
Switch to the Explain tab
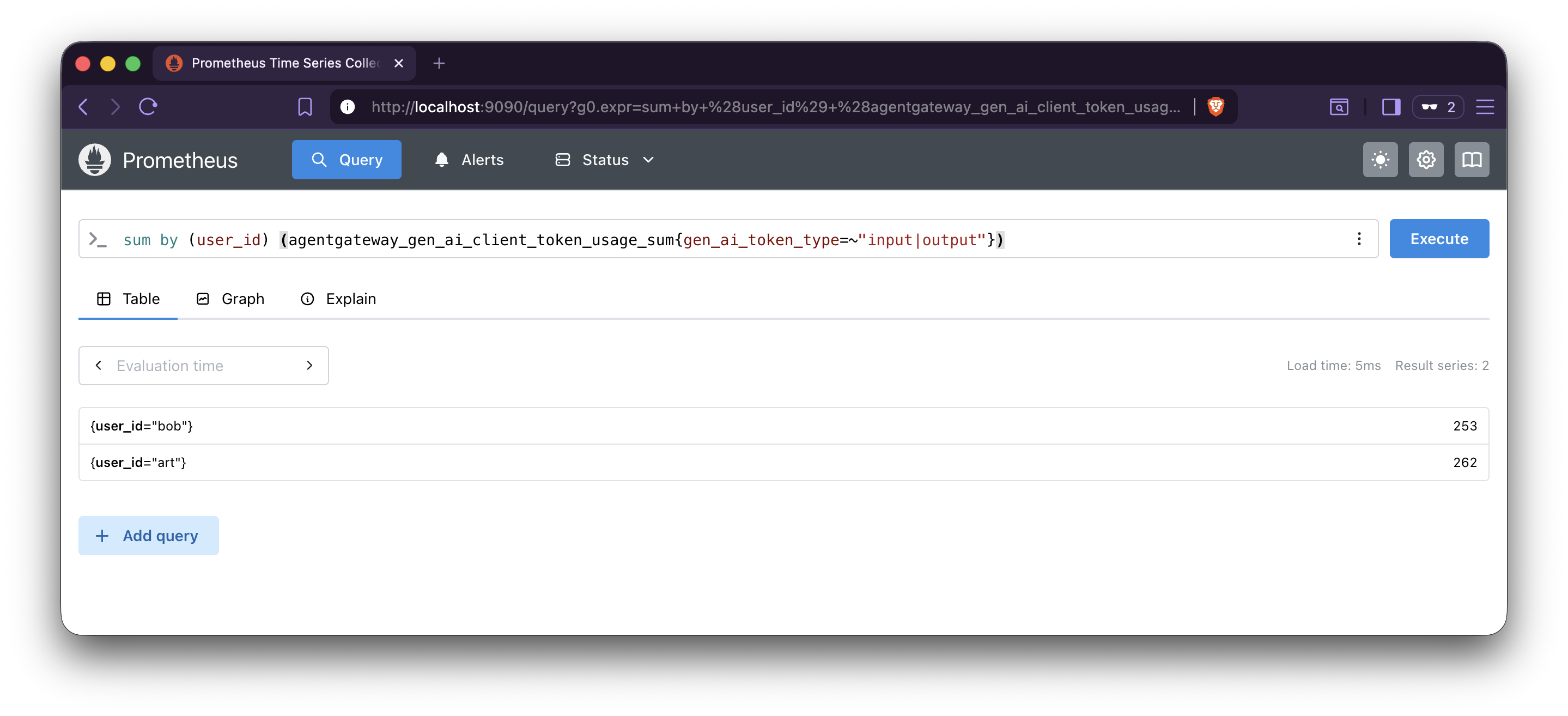pyautogui.click(x=338, y=299)
